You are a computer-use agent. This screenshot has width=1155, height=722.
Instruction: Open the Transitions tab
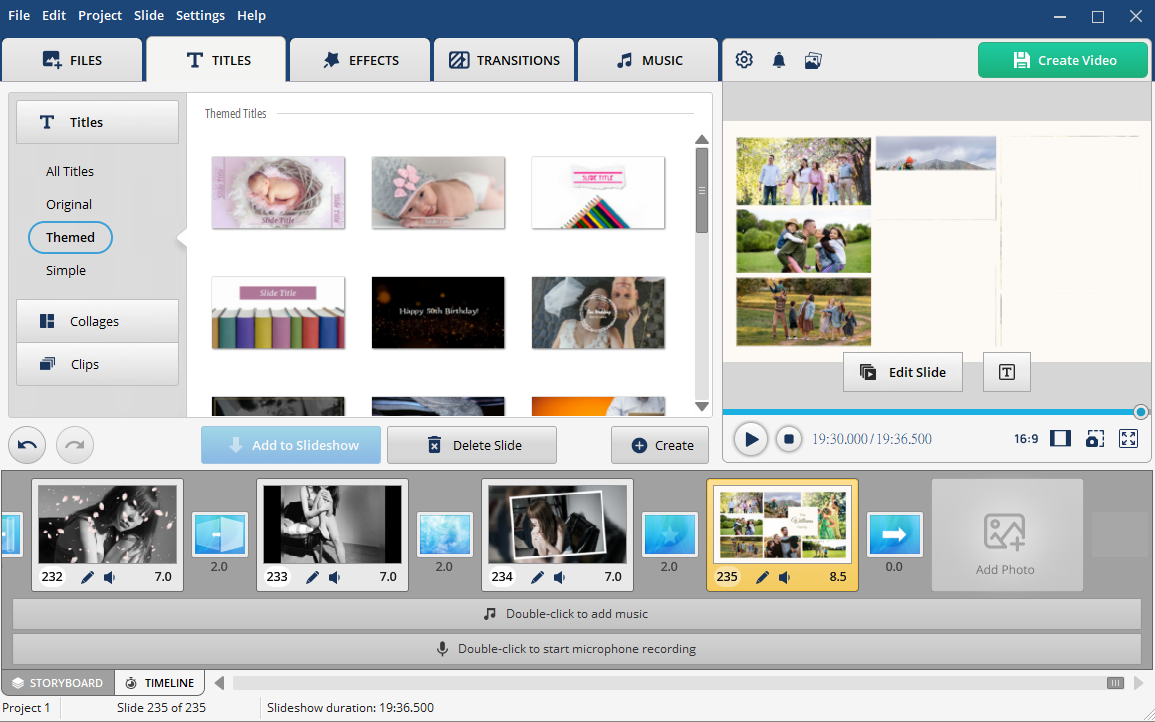(504, 60)
